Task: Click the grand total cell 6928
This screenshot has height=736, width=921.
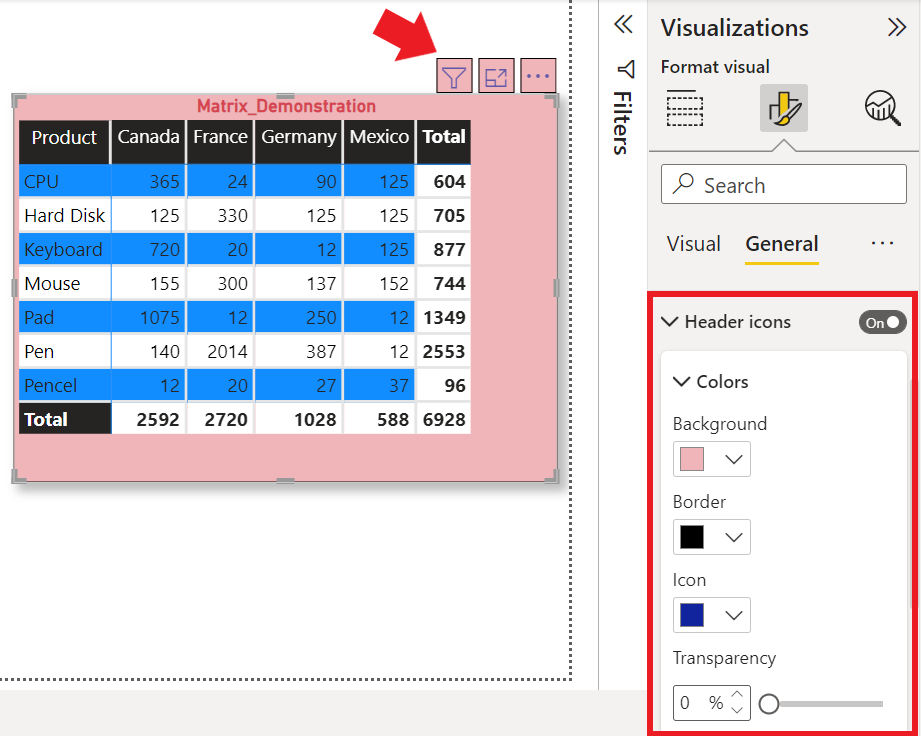Action: (x=444, y=419)
